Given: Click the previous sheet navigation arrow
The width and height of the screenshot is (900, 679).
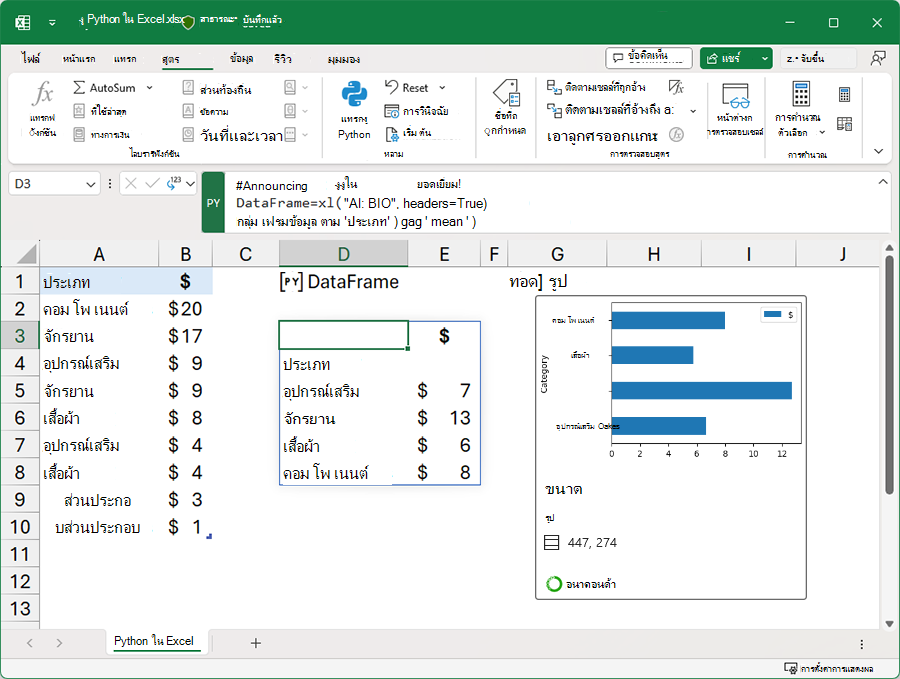Looking at the screenshot, I should 30,643.
